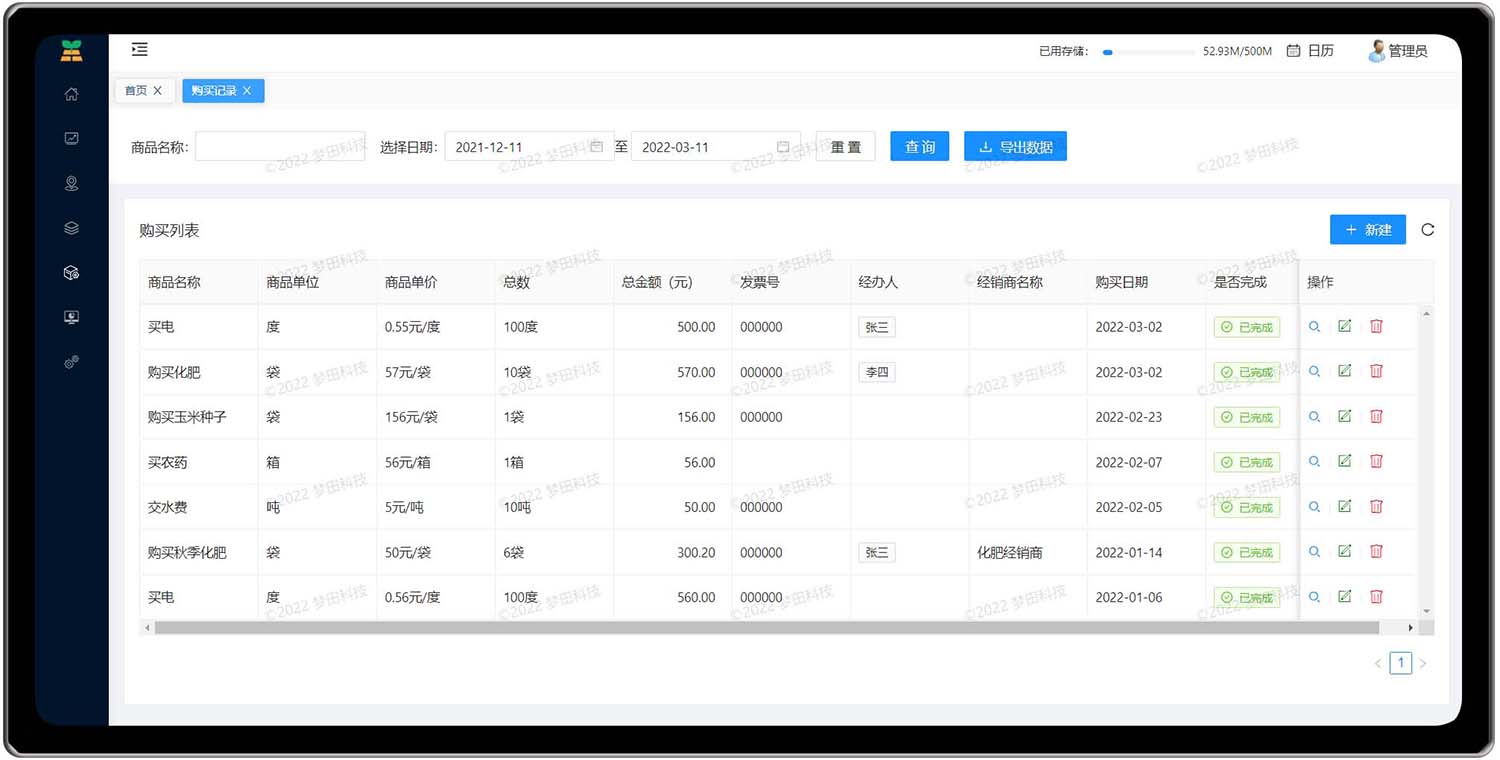Go to page 1 in pagination
1500x760 pixels.
pyautogui.click(x=1401, y=663)
